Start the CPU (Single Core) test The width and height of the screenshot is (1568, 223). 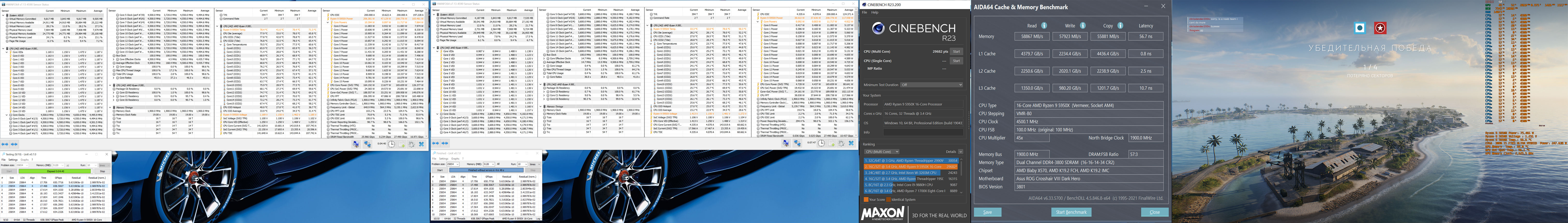(x=956, y=61)
